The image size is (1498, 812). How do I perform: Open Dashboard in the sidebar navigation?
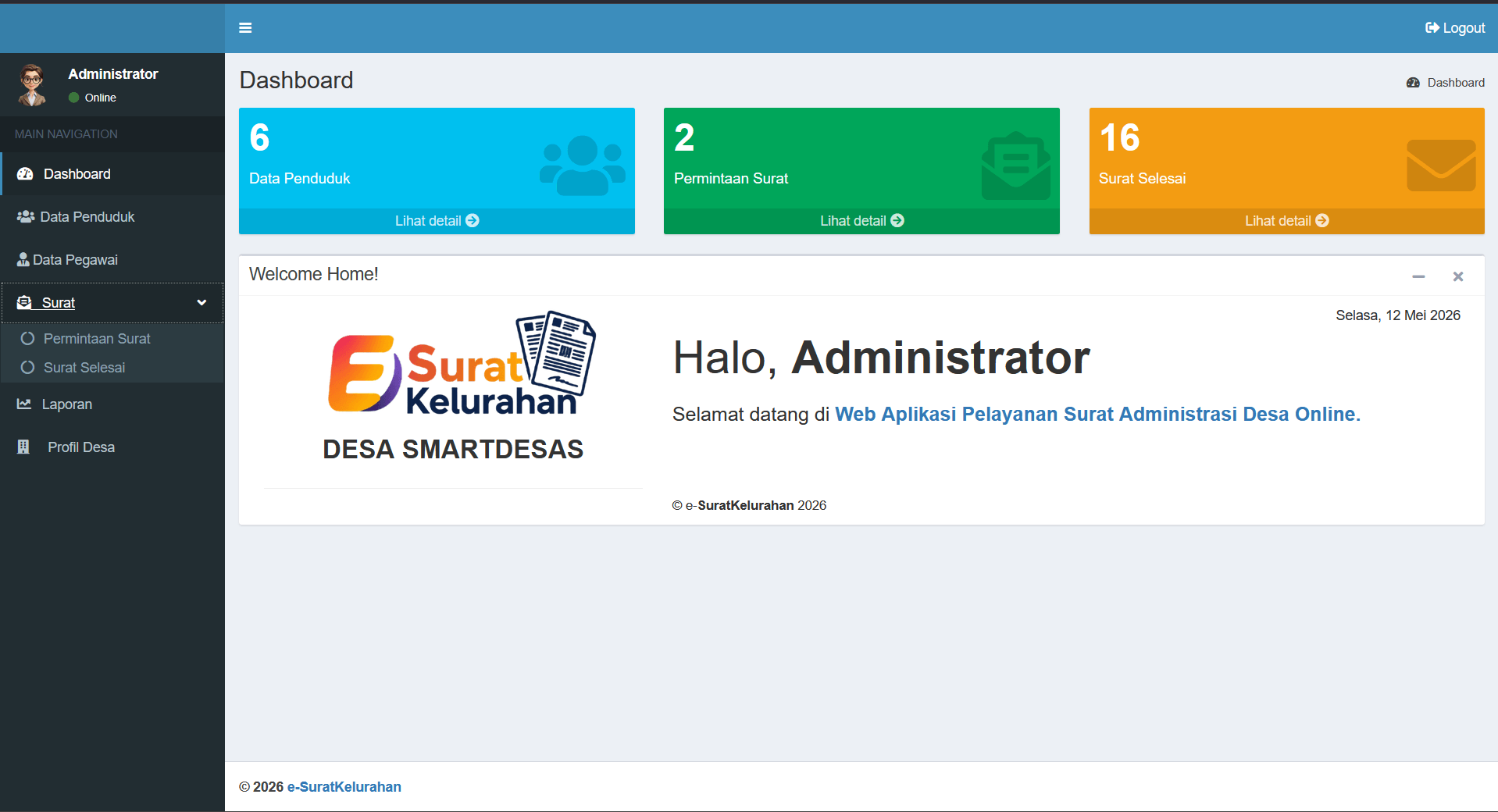(x=112, y=174)
